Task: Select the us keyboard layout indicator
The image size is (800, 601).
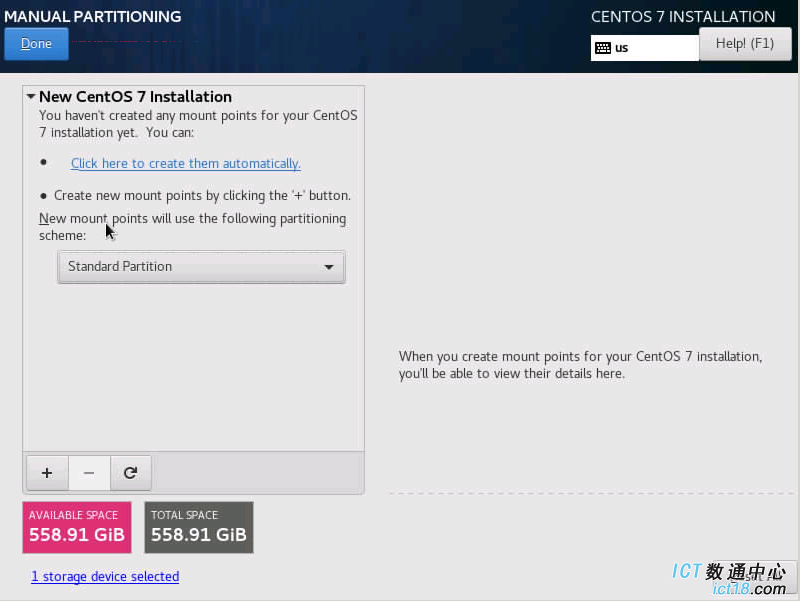Action: pyautogui.click(x=644, y=48)
